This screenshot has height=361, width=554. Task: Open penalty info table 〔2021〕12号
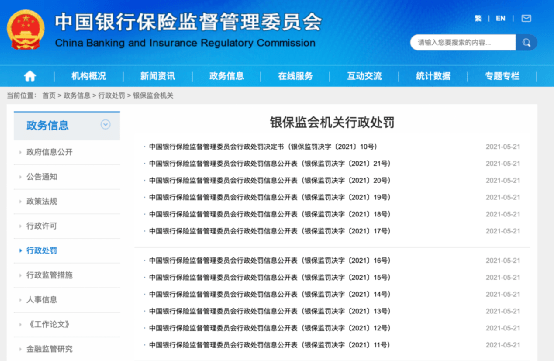tap(270, 328)
